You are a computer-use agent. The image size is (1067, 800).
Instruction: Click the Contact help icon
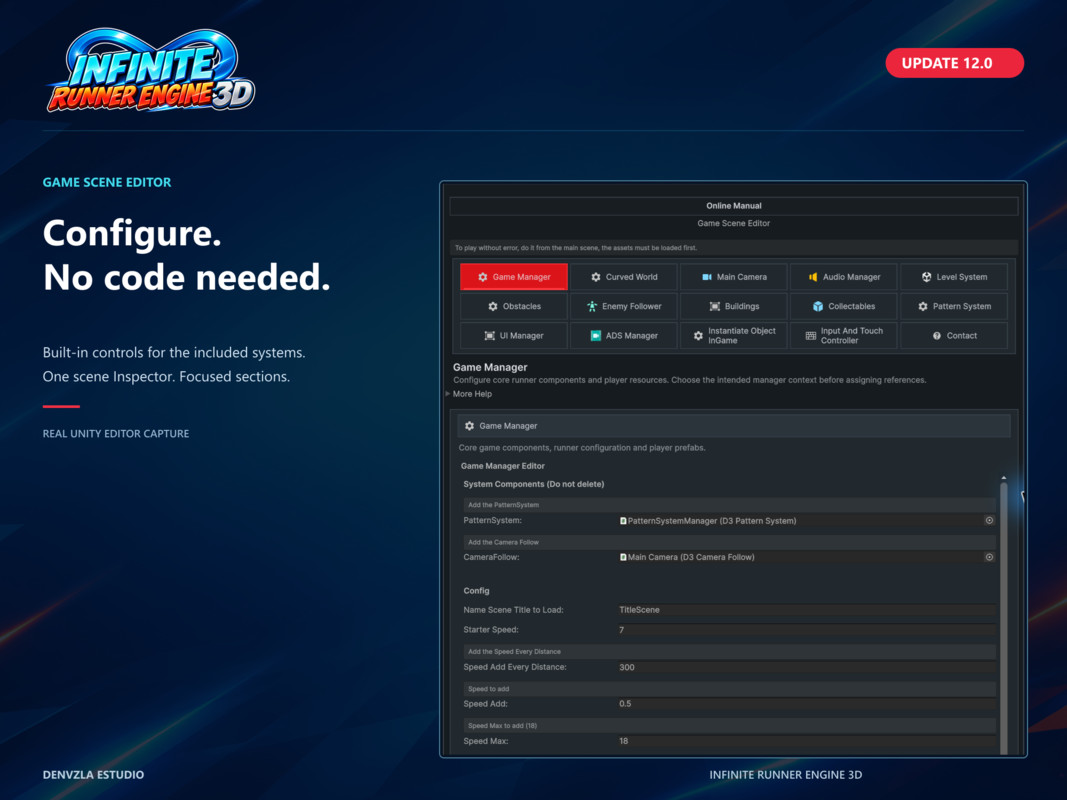click(937, 335)
